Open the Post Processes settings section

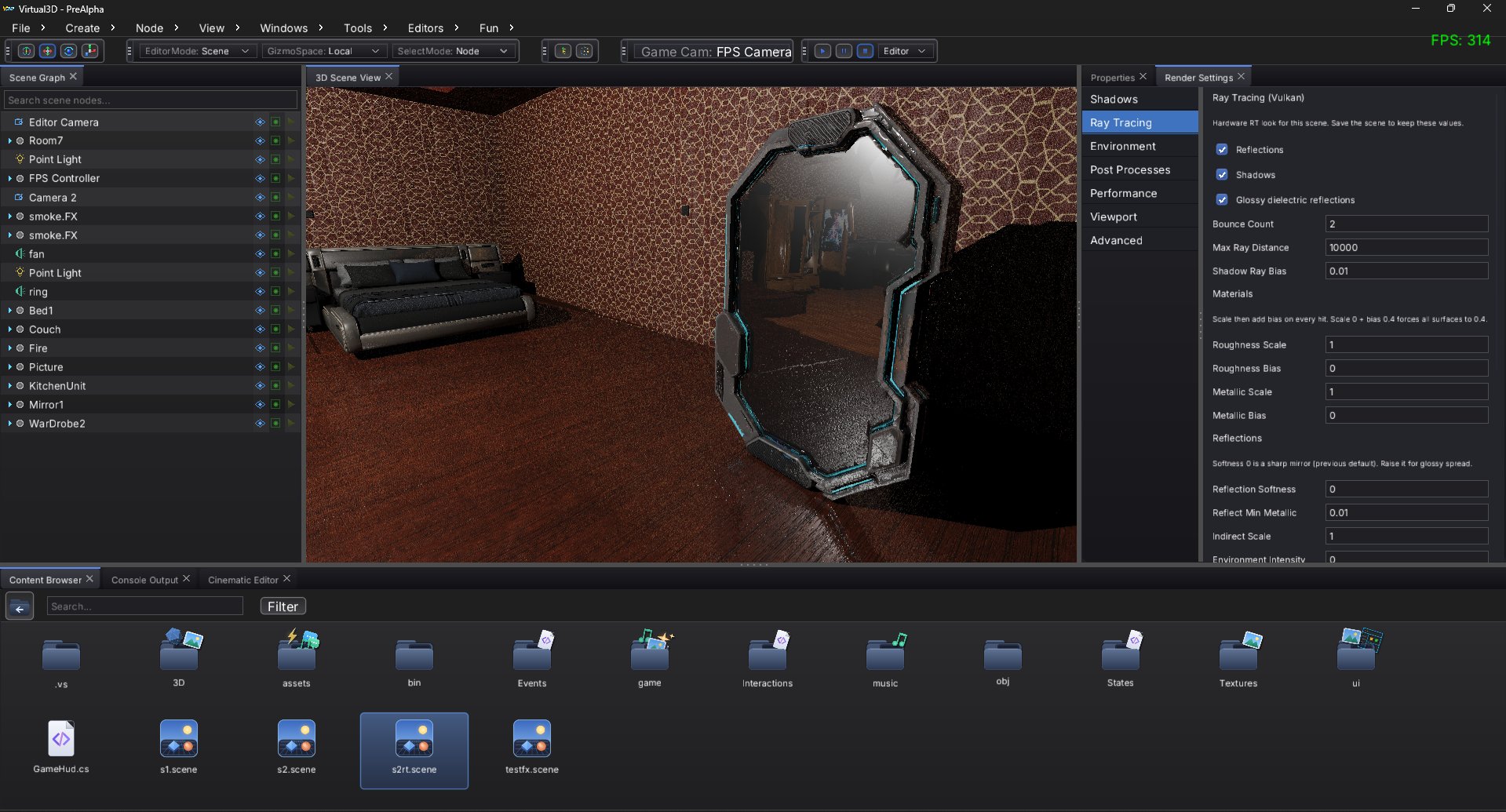click(x=1140, y=170)
